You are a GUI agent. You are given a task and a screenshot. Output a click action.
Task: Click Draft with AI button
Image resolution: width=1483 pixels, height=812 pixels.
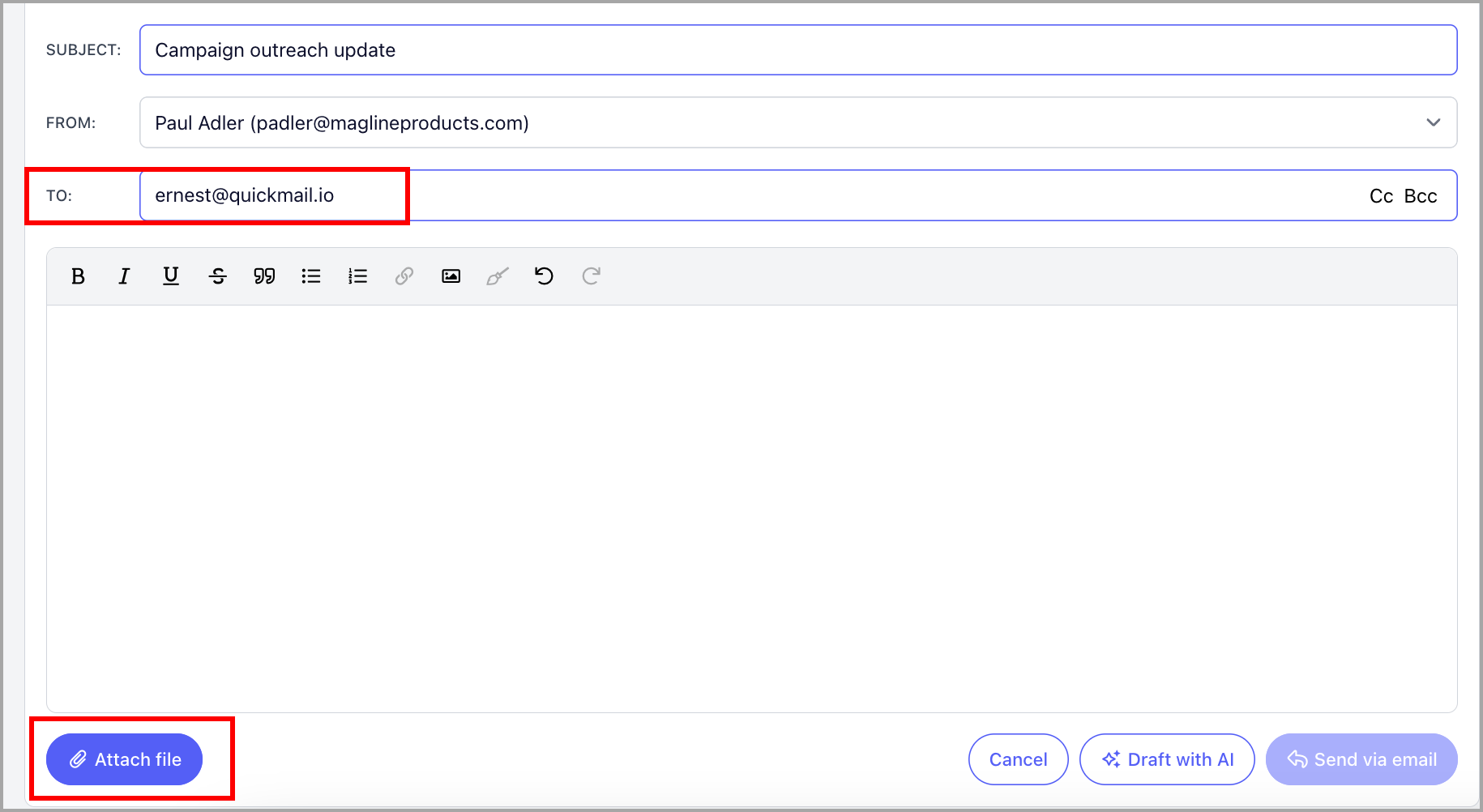[1167, 759]
